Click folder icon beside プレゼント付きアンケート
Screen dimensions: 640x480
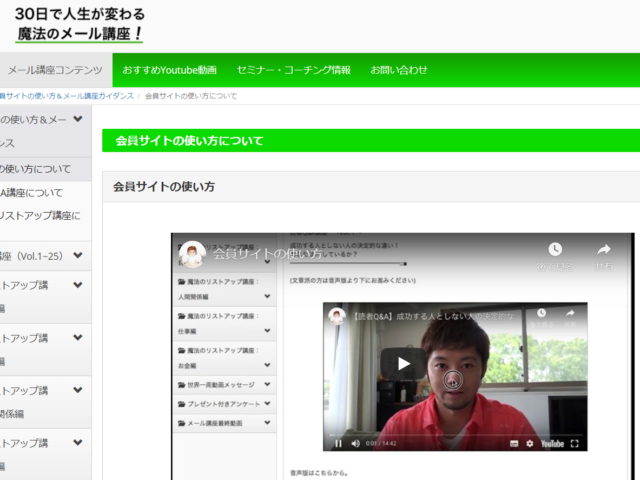pyautogui.click(x=182, y=404)
